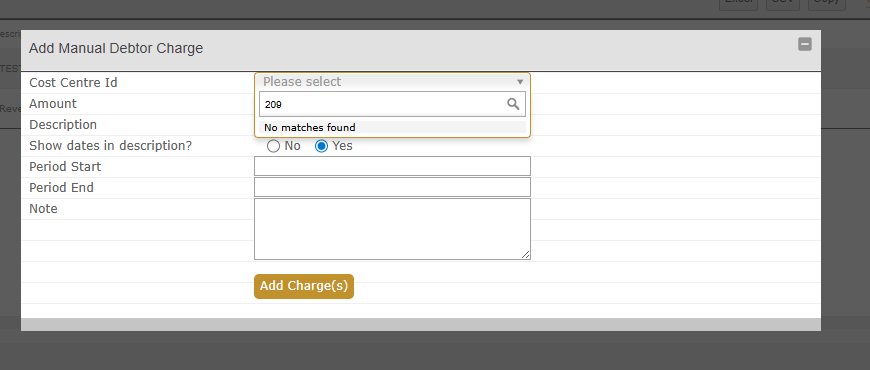Select the Yes radio button
Screen dimensions: 870x370
(x=321, y=146)
